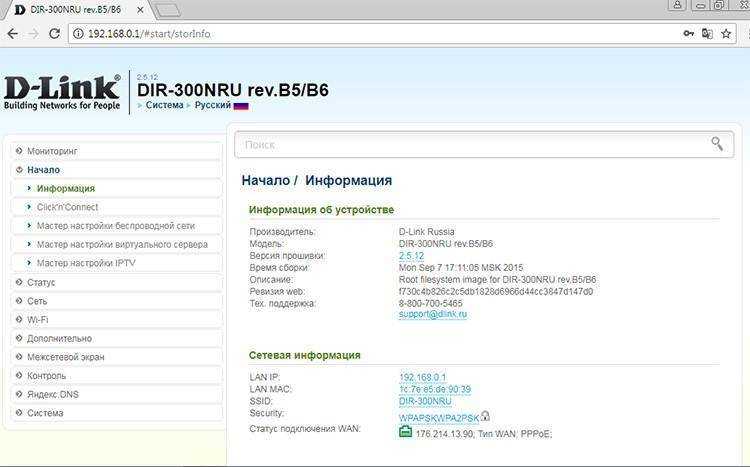
Task: Click the D-Link Russia manufacturer value
Action: point(427,232)
